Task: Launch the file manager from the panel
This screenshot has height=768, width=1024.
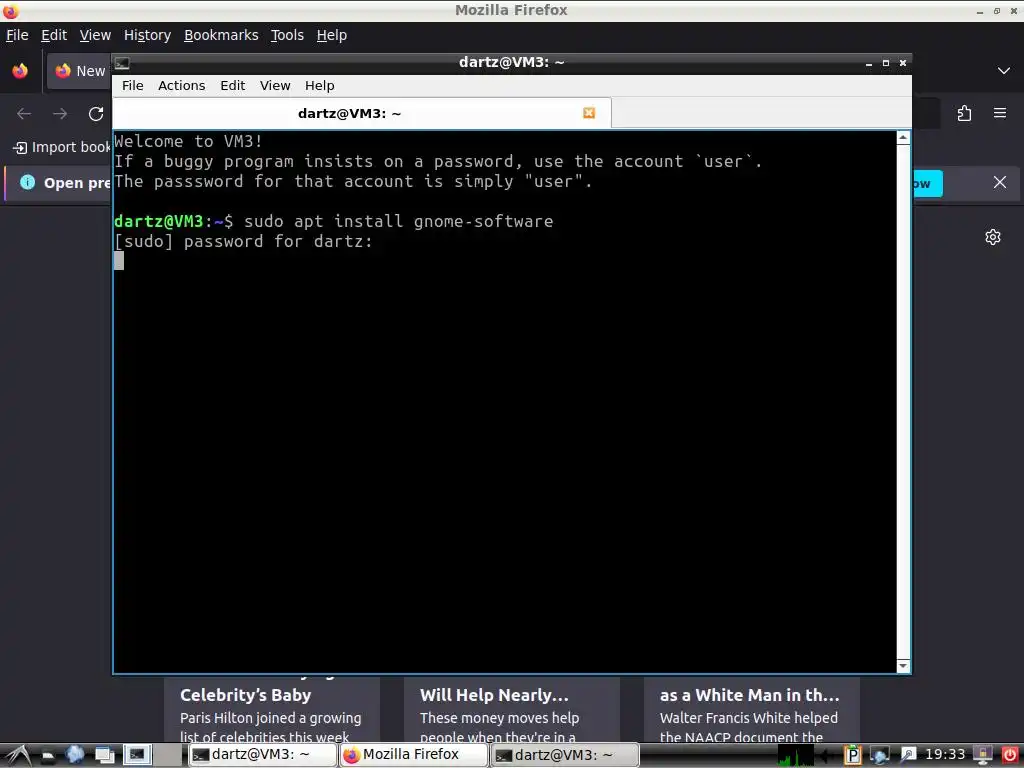Action: (x=48, y=756)
